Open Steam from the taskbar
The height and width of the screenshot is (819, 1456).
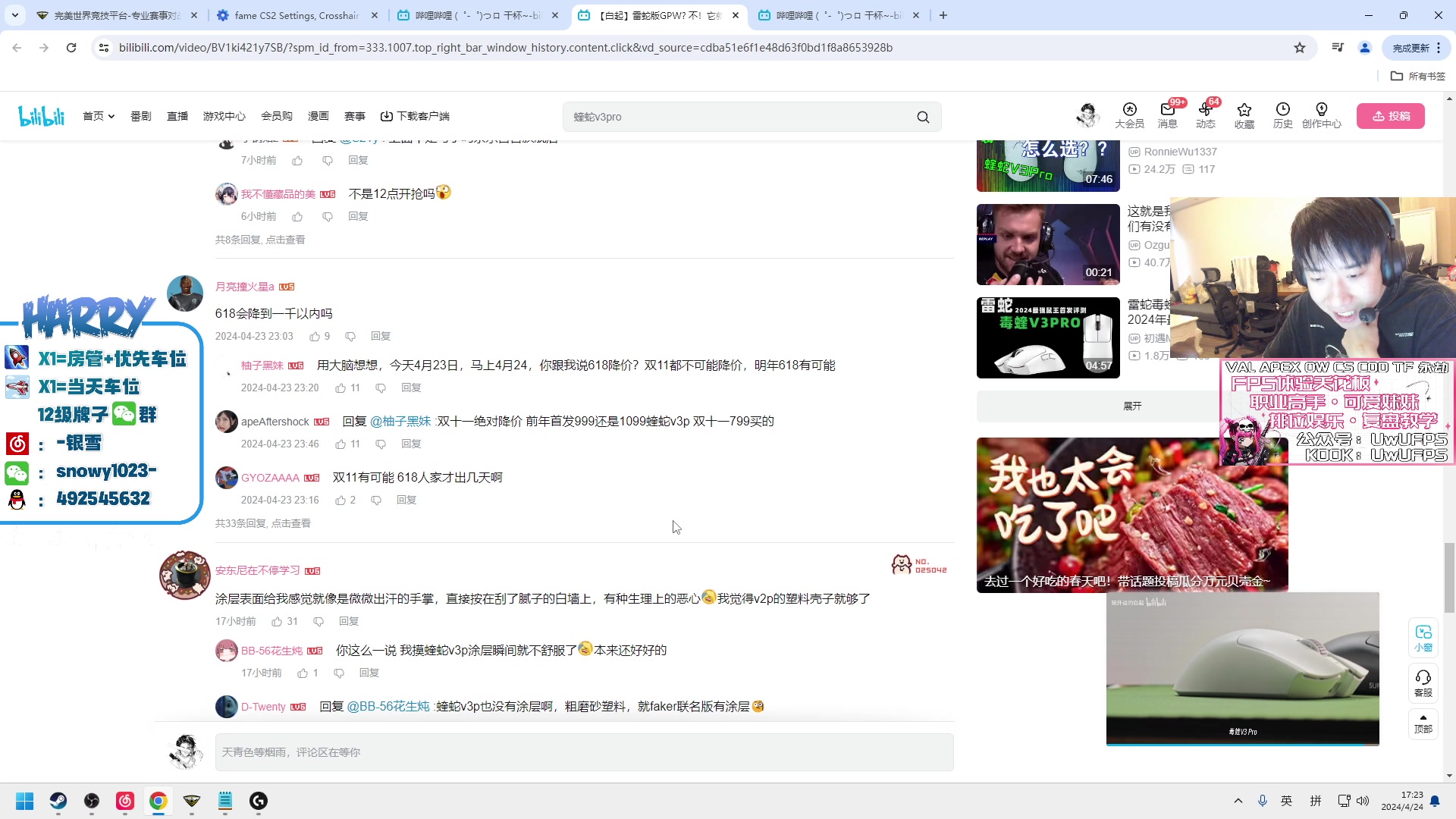coord(58,801)
